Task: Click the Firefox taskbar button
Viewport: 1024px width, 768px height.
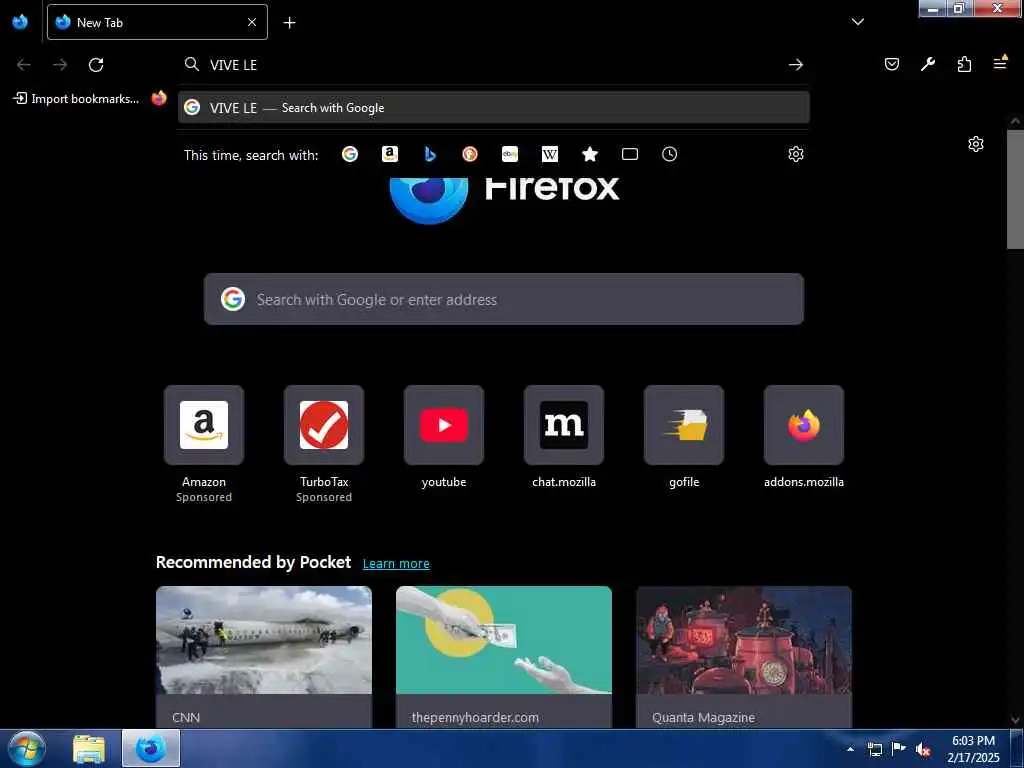Action: tap(151, 748)
